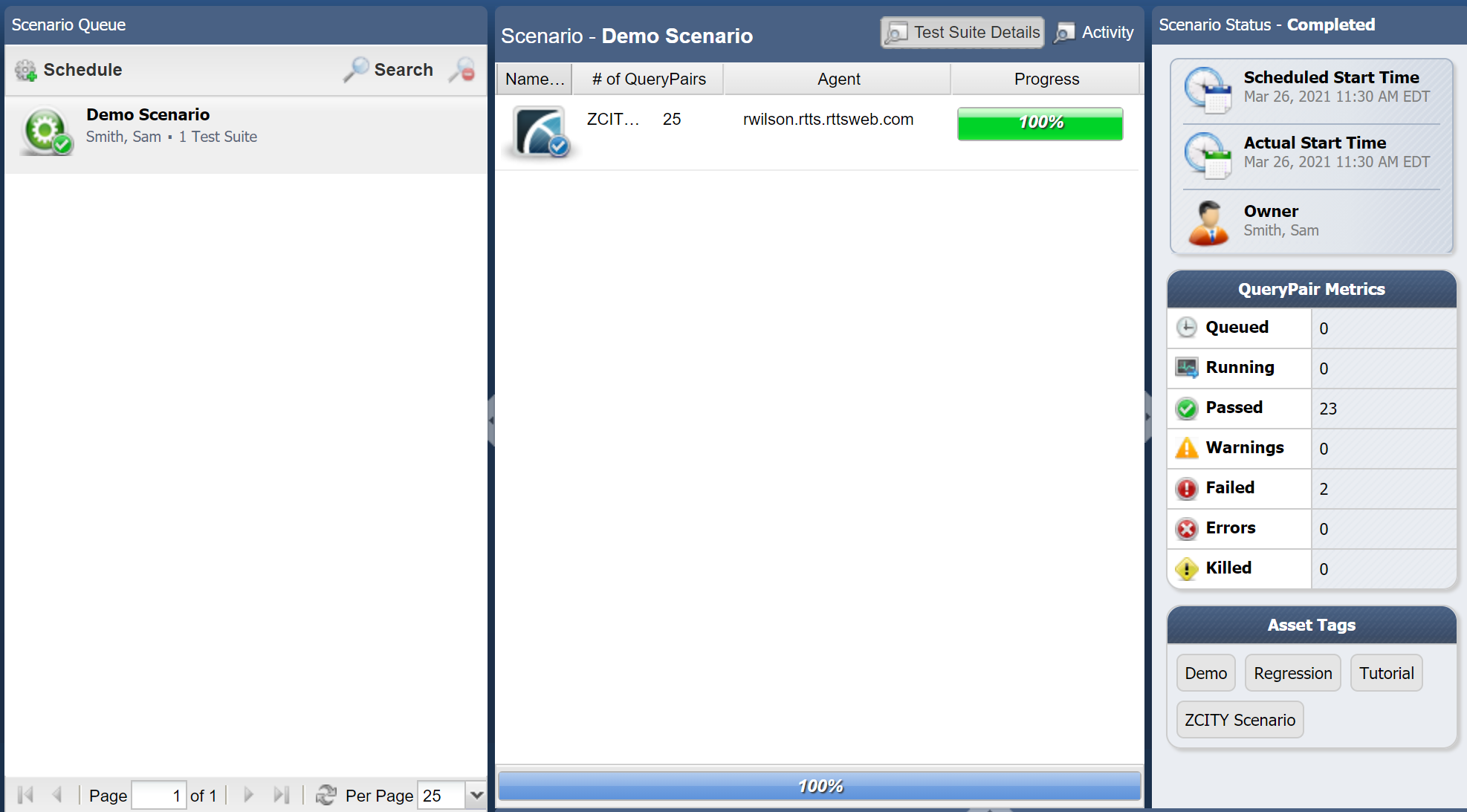Viewport: 1467px width, 812px height.
Task: Open Test Suite Details
Action: [x=962, y=33]
